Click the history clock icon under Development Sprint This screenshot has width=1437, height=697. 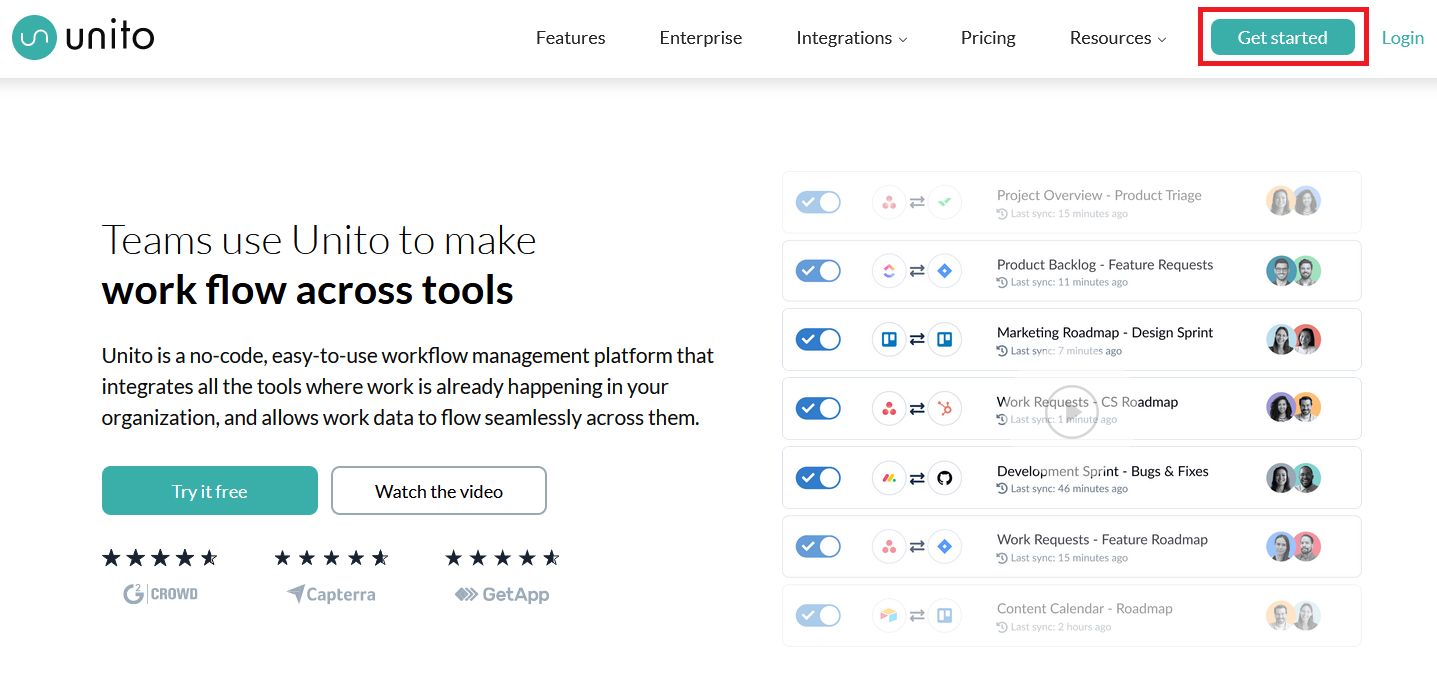click(1002, 489)
